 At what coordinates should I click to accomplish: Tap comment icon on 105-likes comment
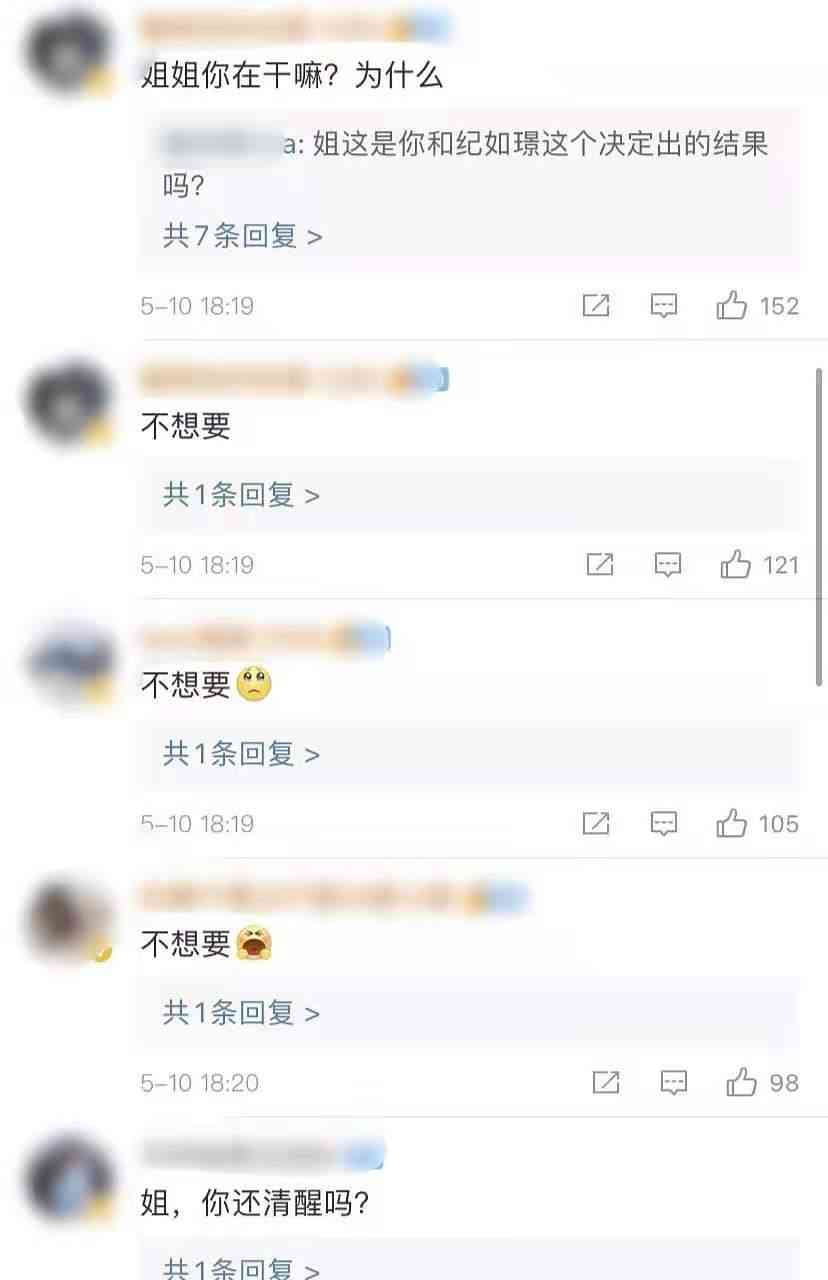(x=664, y=824)
